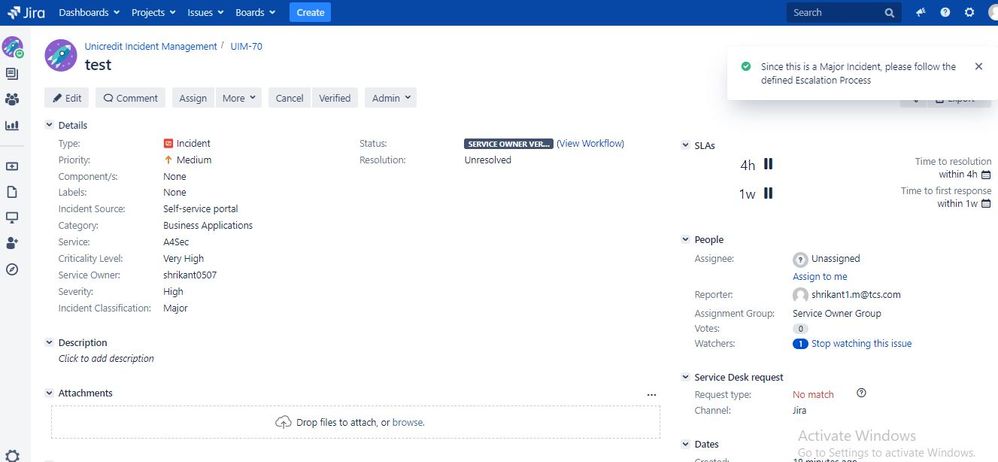
Task: Collapse the Attachments section
Action: point(49,393)
